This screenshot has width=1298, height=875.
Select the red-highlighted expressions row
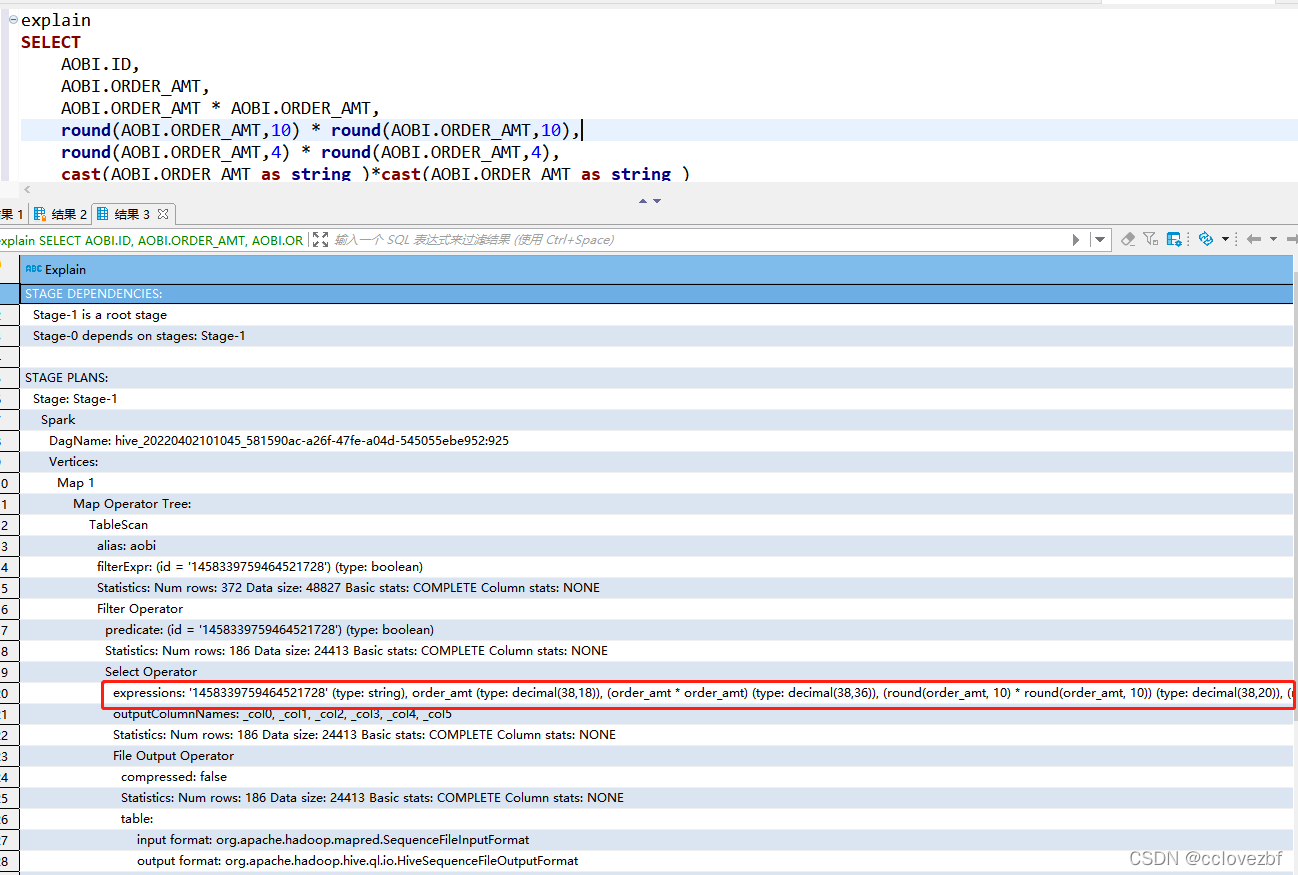(600, 692)
